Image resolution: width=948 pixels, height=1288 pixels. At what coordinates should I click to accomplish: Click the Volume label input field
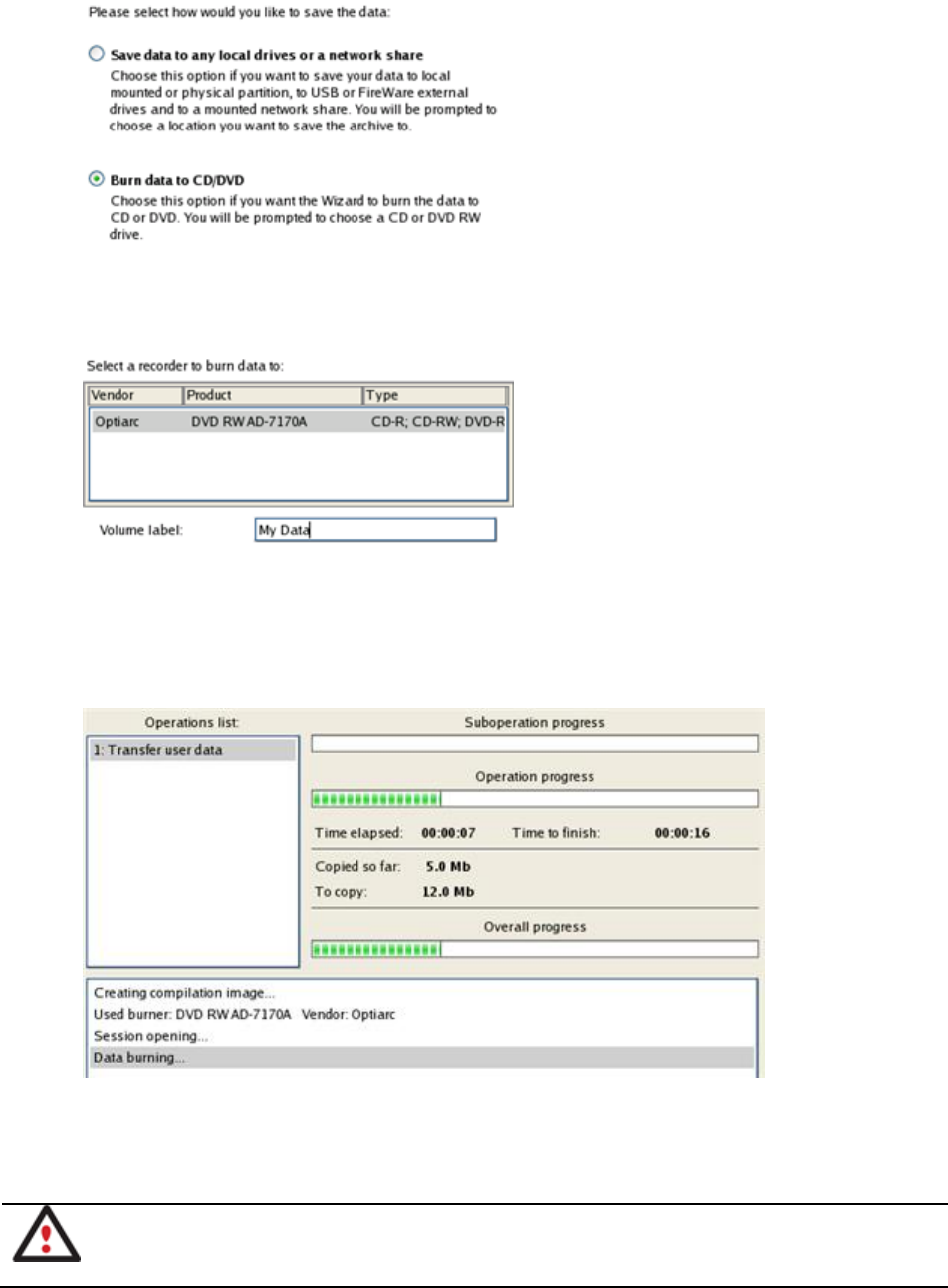tap(375, 530)
